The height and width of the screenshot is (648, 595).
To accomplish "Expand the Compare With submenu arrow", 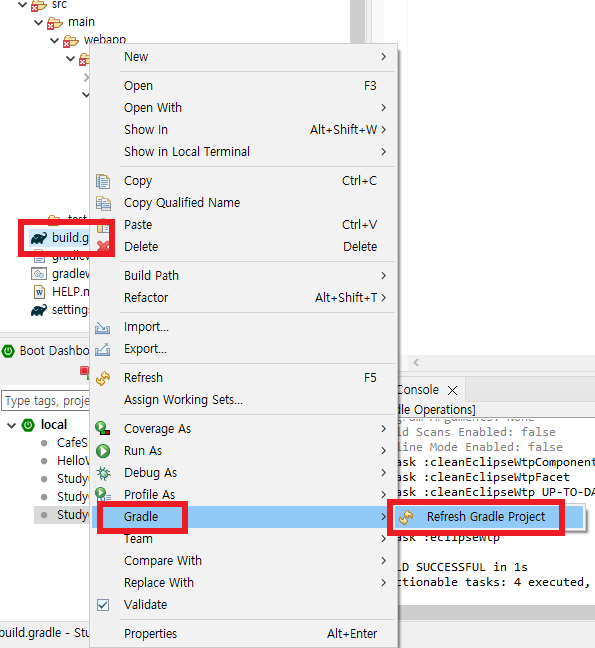I will [x=383, y=561].
